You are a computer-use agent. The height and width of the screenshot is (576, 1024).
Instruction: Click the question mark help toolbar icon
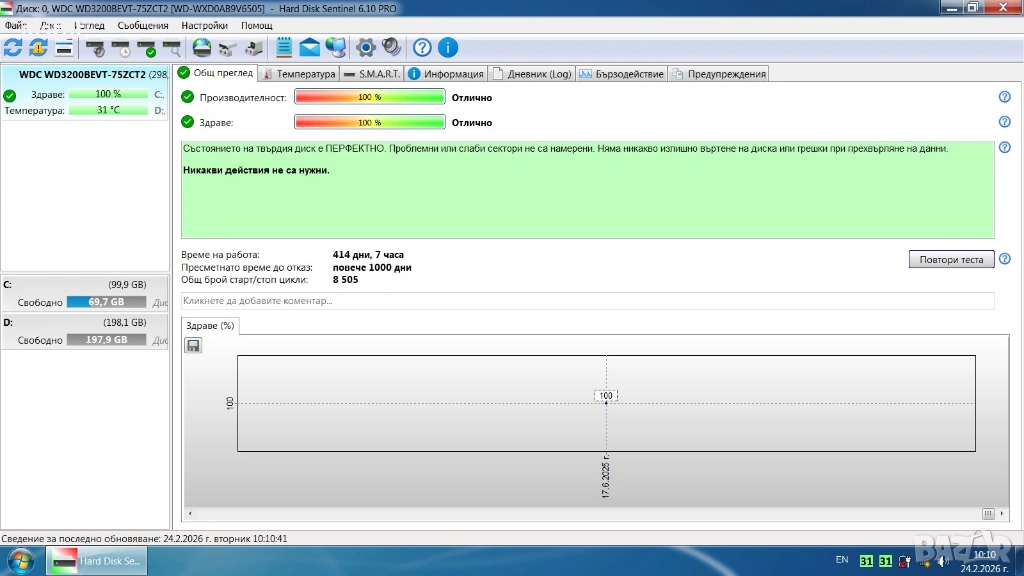click(422, 47)
